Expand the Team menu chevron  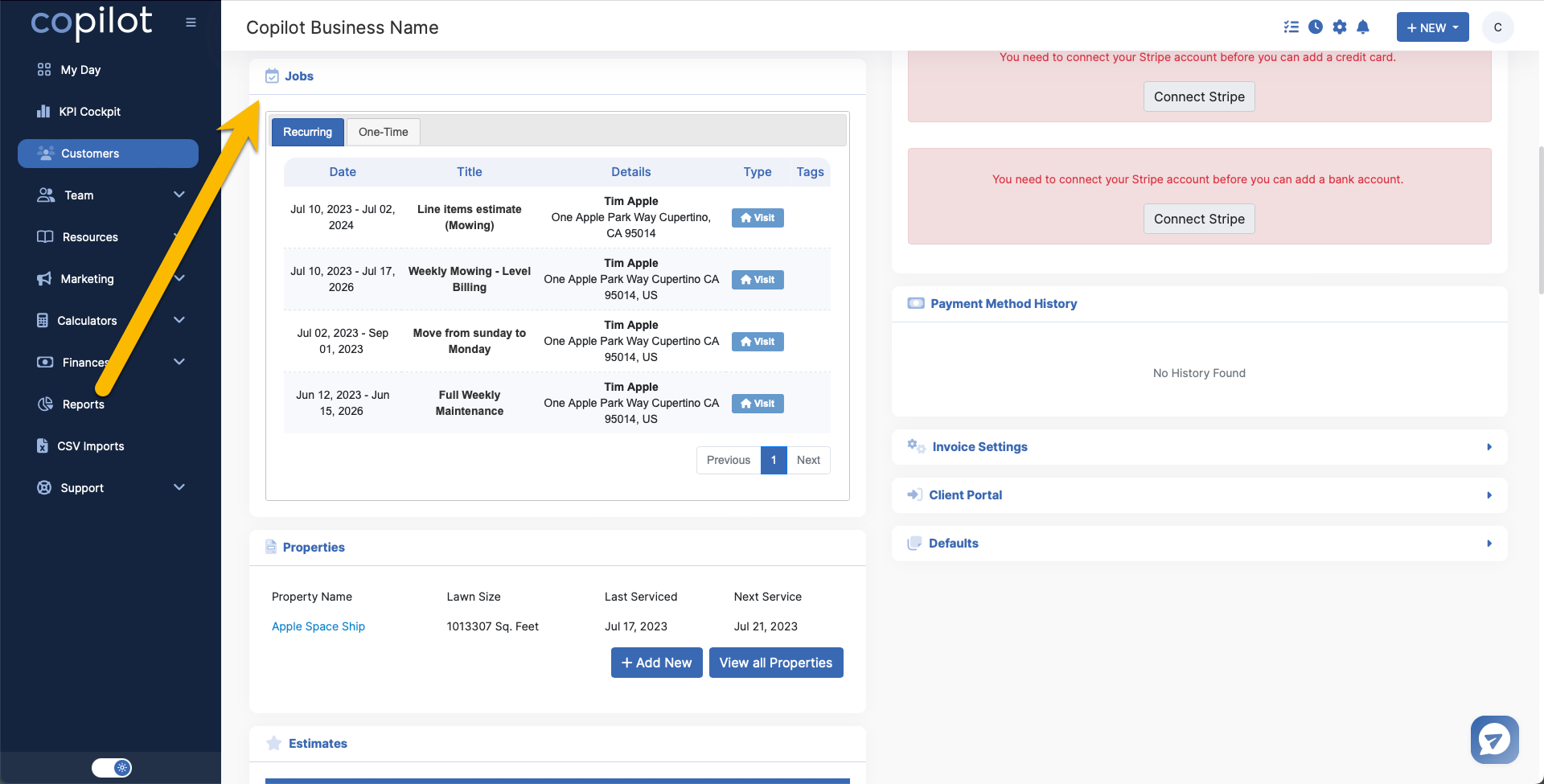(179, 195)
